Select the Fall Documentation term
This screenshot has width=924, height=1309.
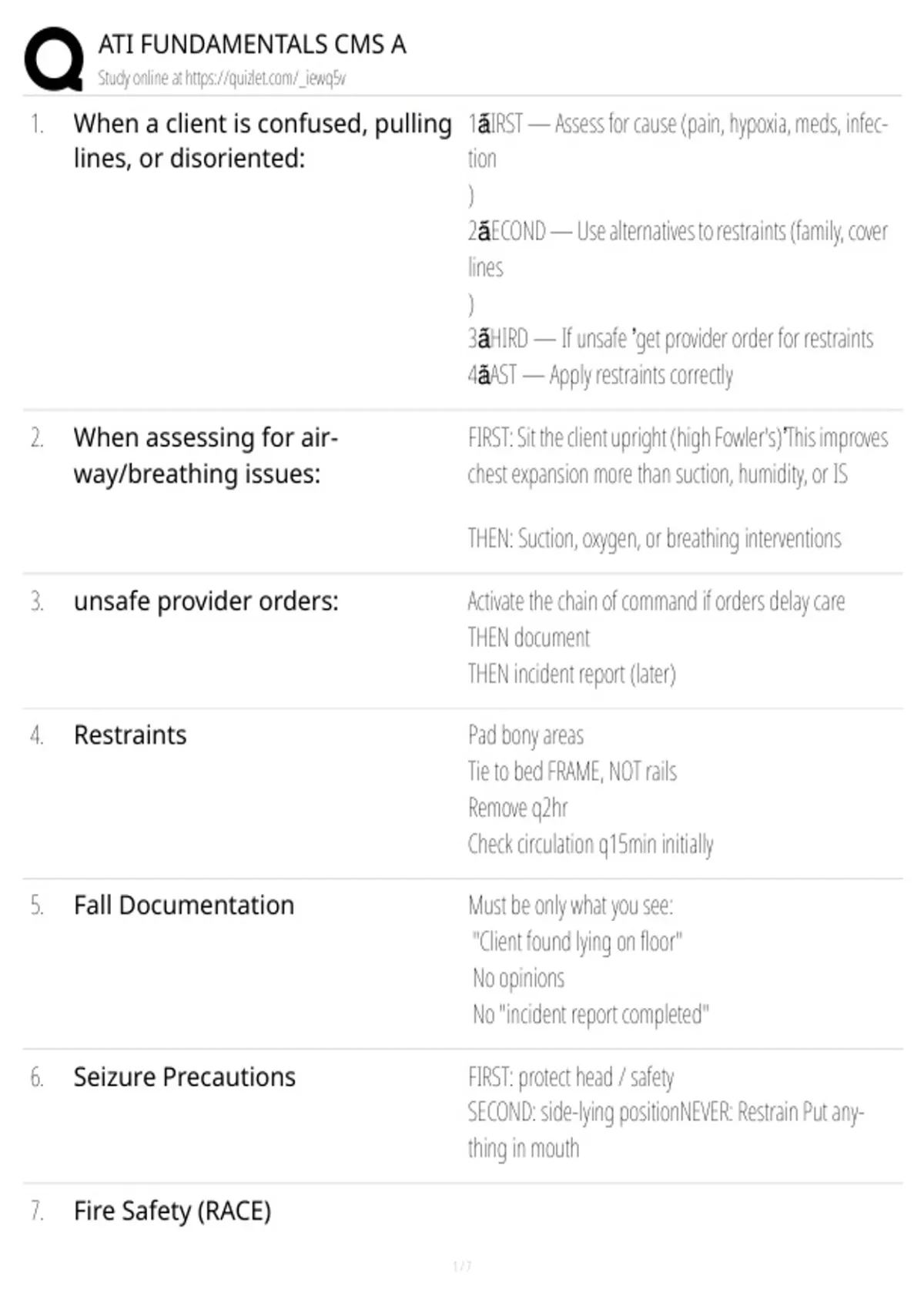pos(184,905)
